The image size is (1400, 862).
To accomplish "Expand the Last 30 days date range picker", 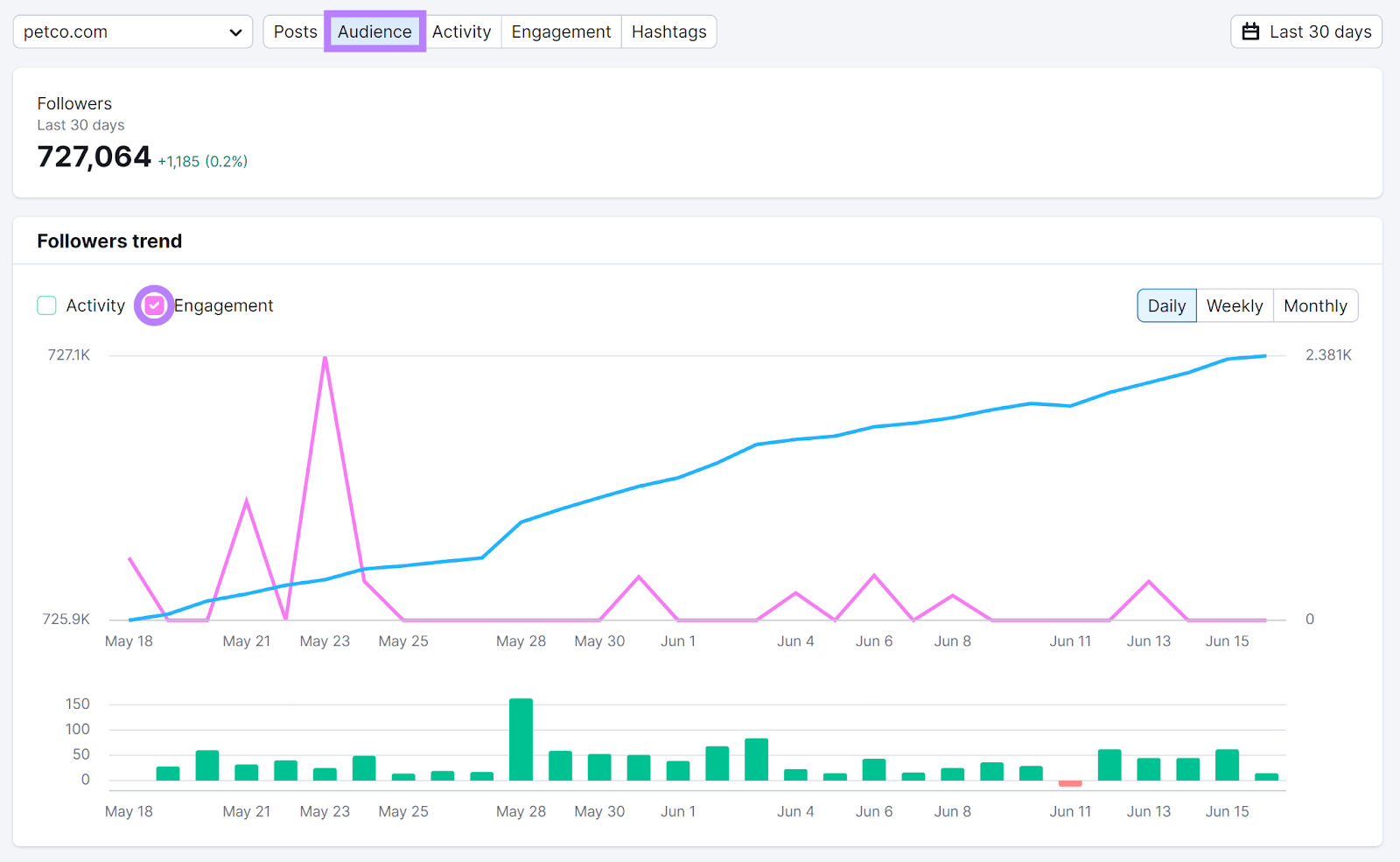I will tap(1306, 32).
